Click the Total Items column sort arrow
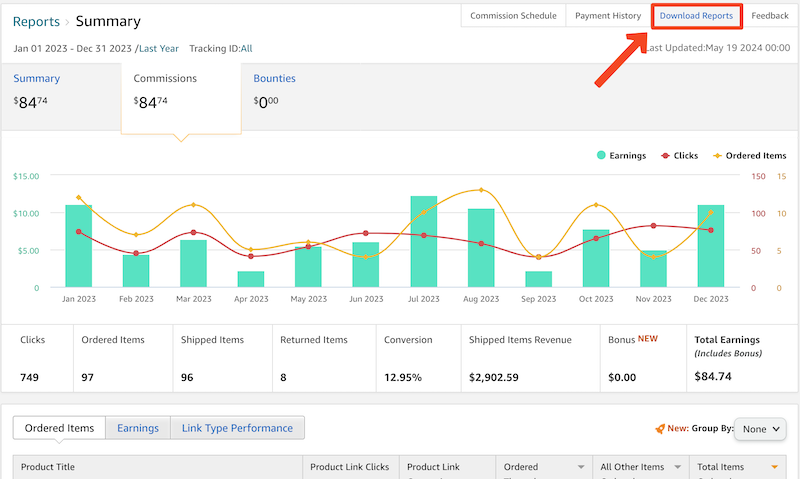800x479 pixels. 775,467
